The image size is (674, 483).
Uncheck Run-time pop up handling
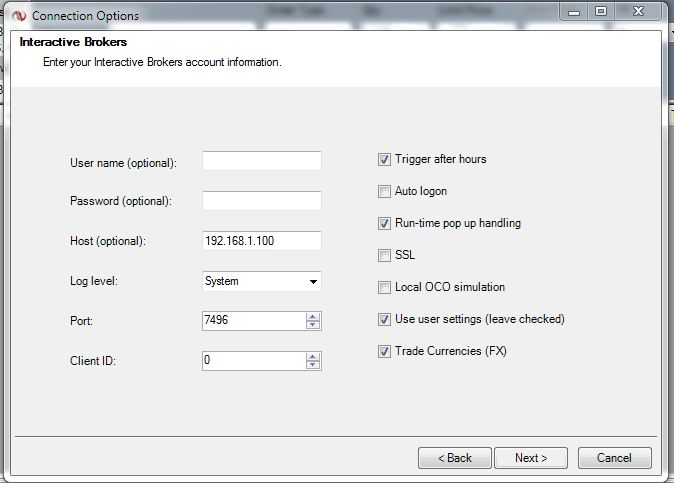[x=384, y=223]
